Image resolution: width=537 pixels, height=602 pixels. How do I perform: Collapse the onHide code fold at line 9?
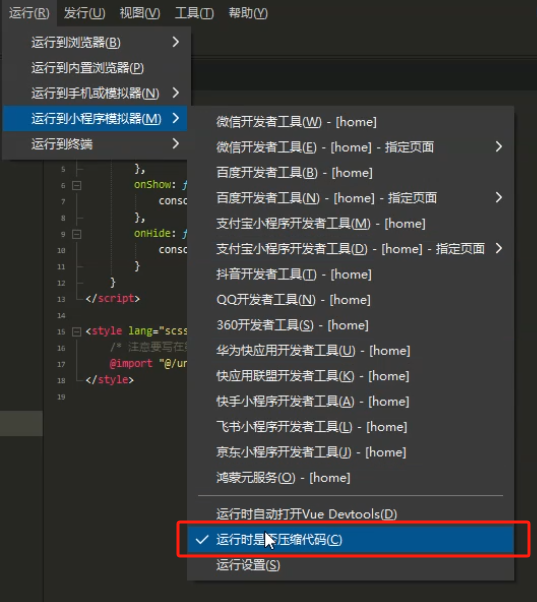click(77, 234)
